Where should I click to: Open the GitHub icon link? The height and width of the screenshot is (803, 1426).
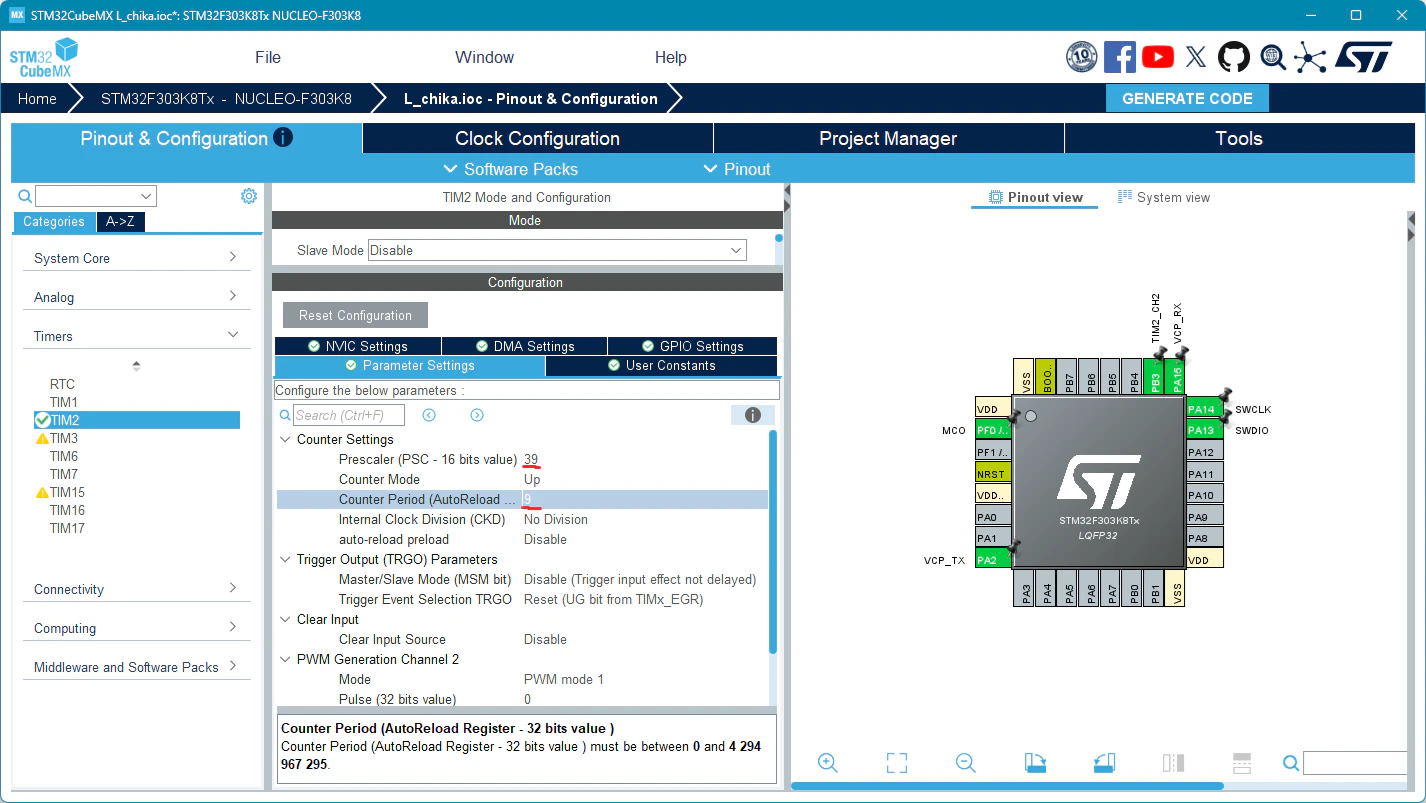coord(1234,57)
